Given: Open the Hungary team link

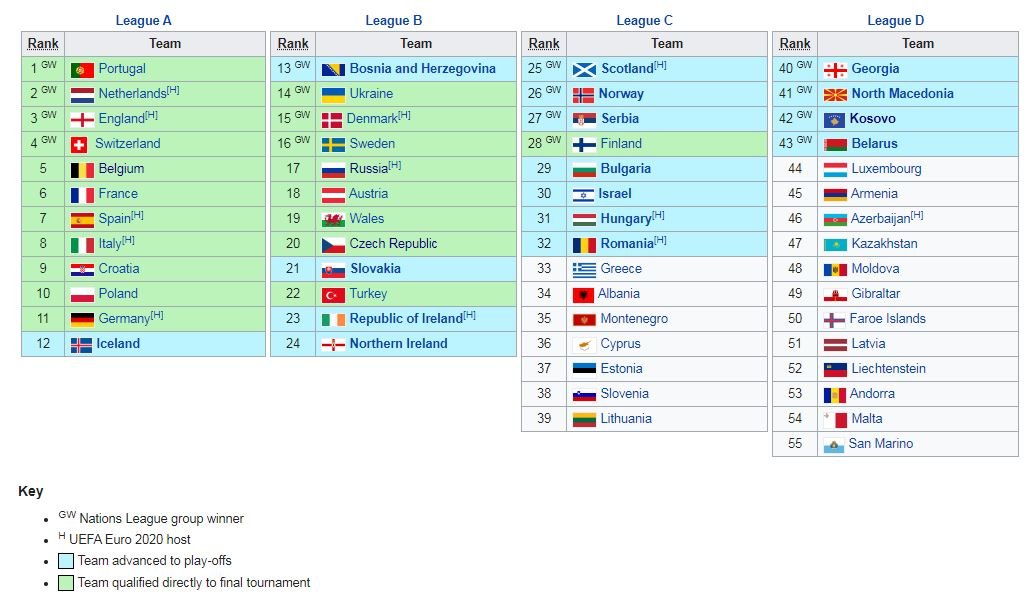Looking at the screenshot, I should (x=625, y=218).
